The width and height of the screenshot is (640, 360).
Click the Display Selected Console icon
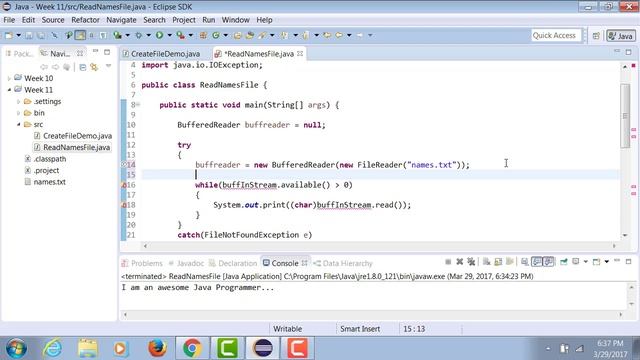576,262
